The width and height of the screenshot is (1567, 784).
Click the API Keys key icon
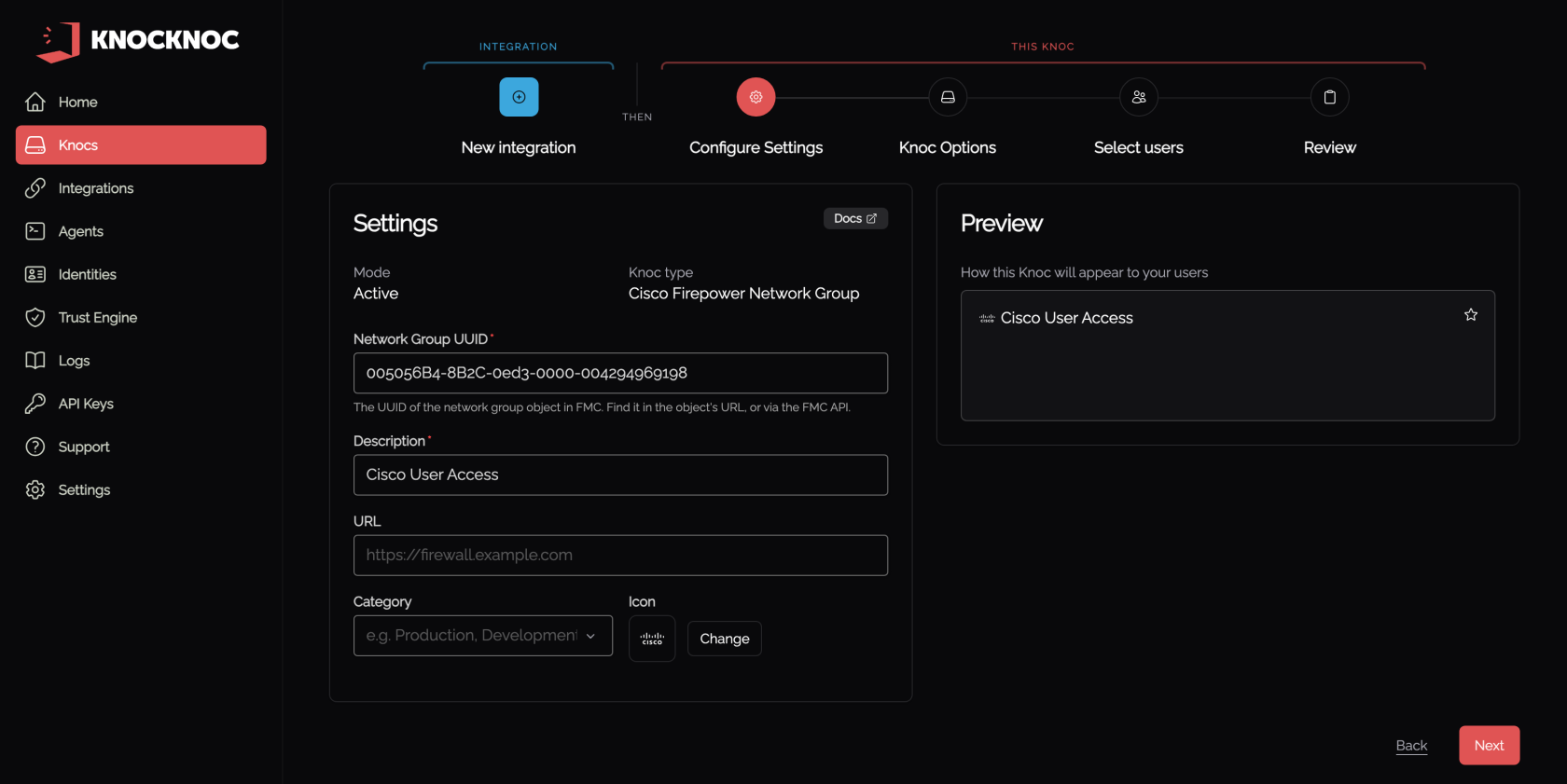tap(35, 404)
